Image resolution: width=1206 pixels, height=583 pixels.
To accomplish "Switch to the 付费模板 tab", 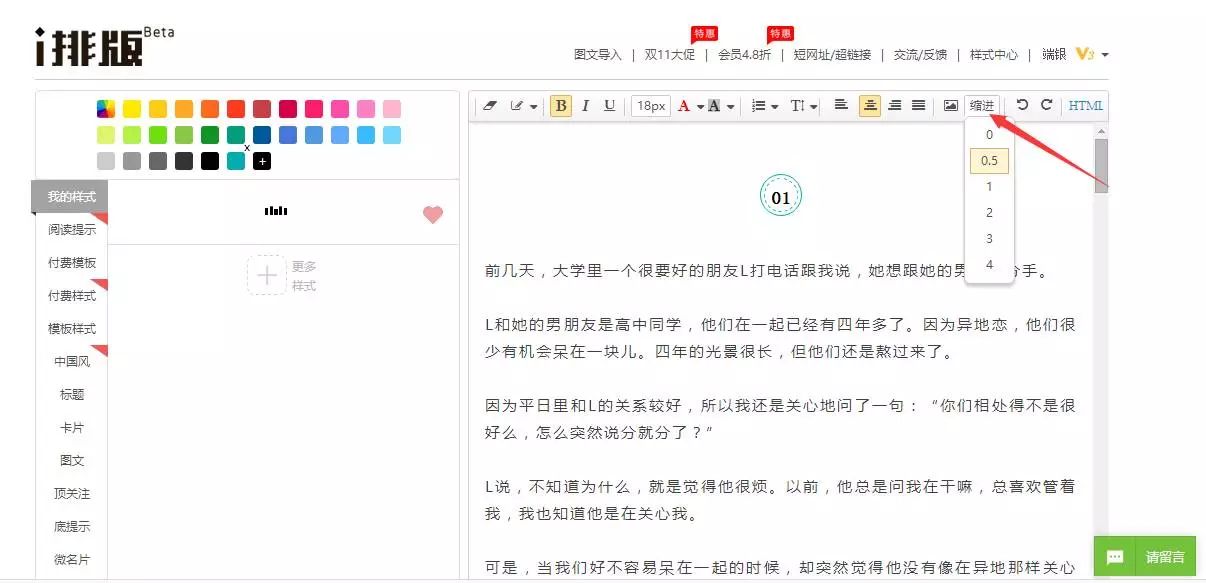I will click(72, 263).
